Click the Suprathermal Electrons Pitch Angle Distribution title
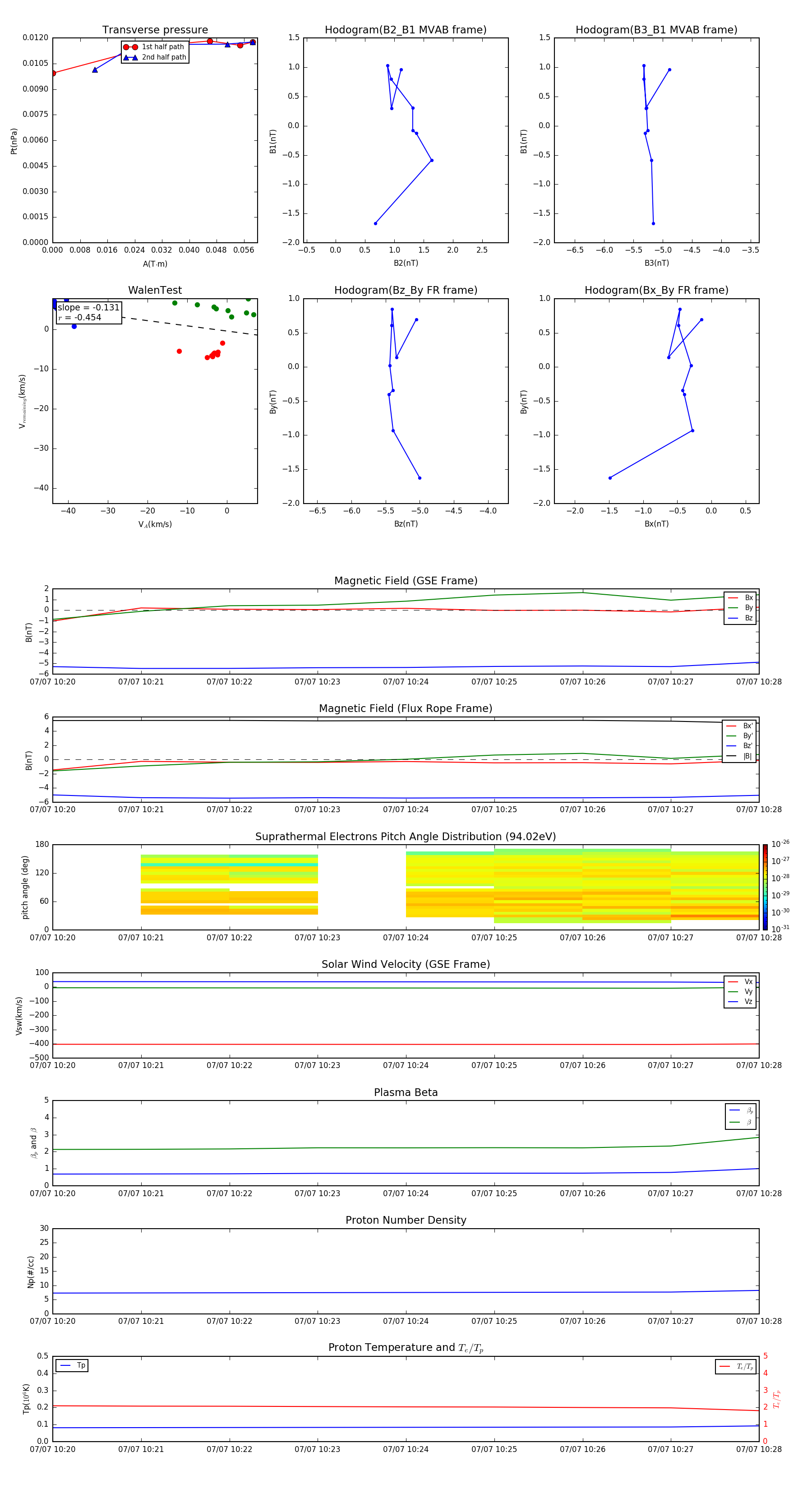 point(406,837)
